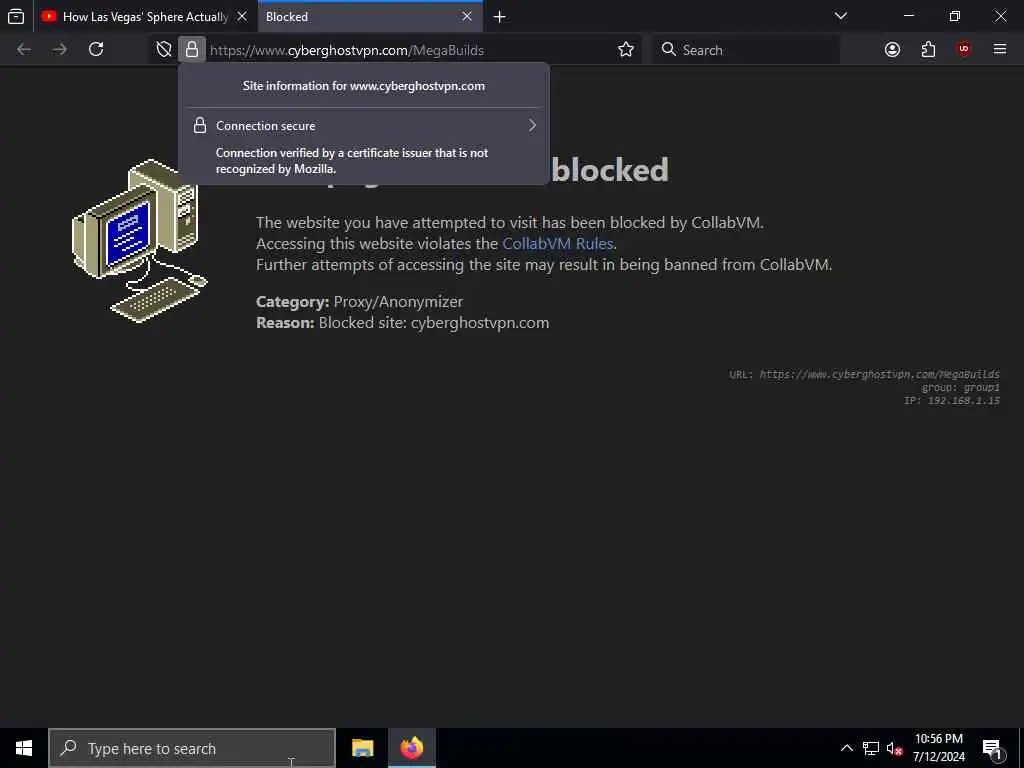Viewport: 1024px width, 768px height.
Task: Open the Firefox application hamburger menu
Action: click(1000, 50)
